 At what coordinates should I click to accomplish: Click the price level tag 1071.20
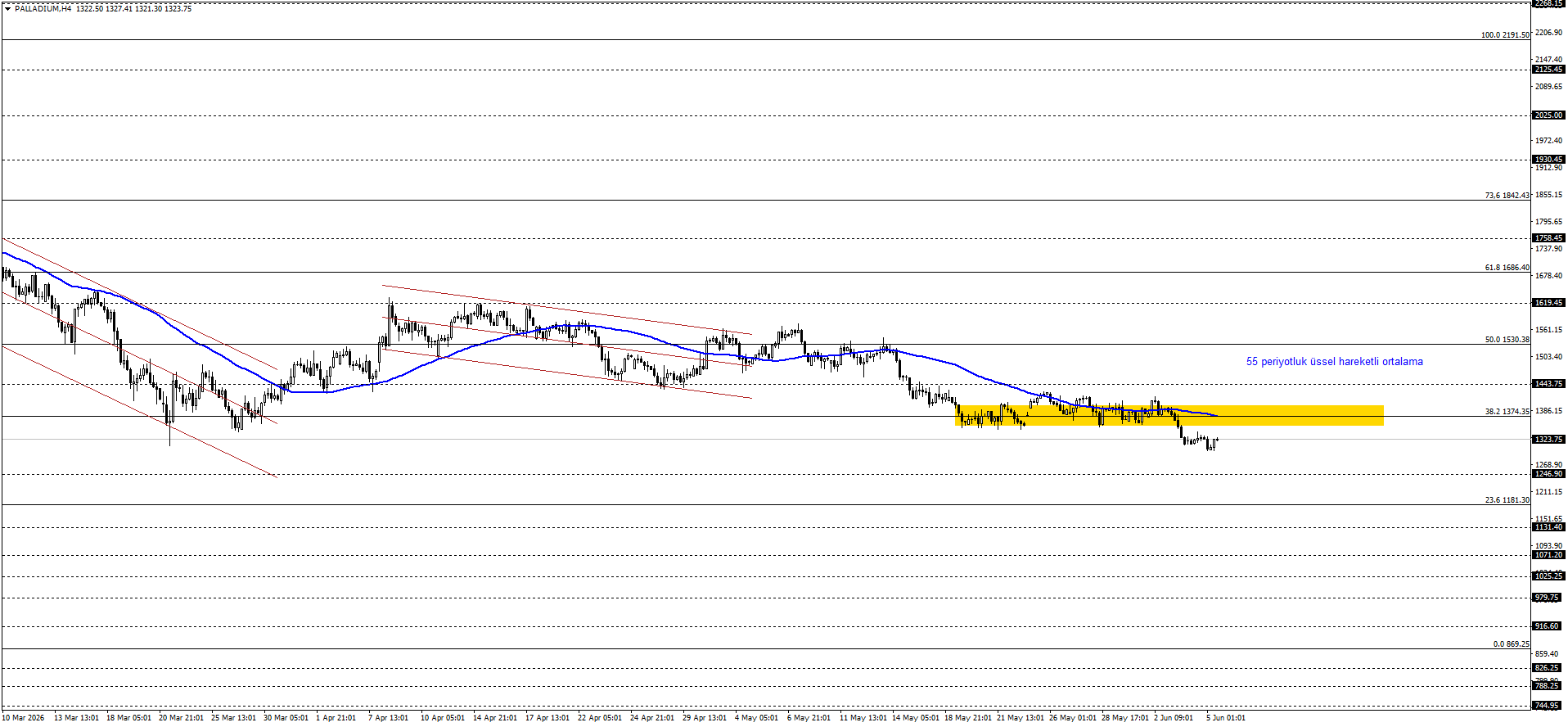[1548, 555]
